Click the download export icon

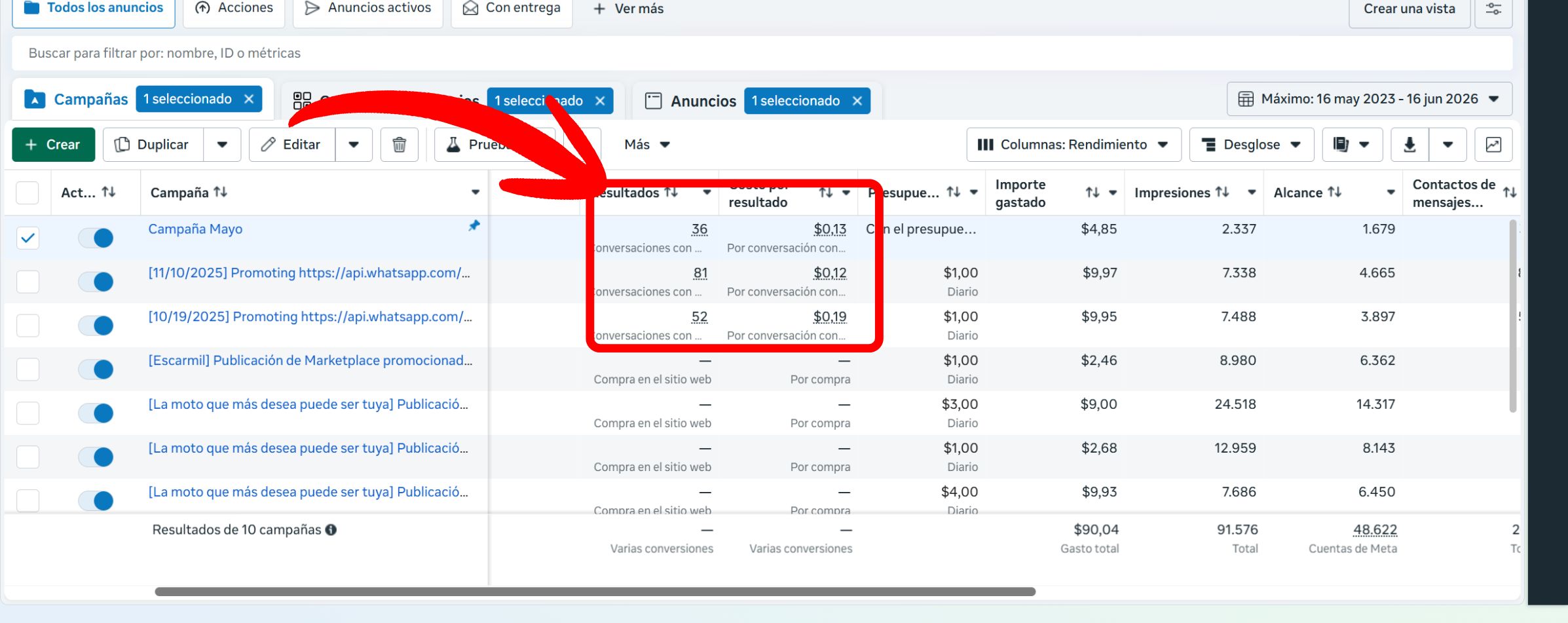pyautogui.click(x=1409, y=145)
